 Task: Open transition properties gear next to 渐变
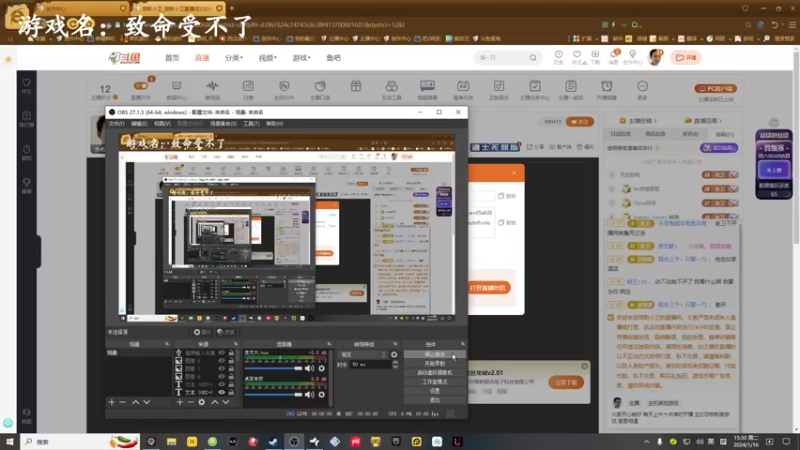pyautogui.click(x=394, y=355)
